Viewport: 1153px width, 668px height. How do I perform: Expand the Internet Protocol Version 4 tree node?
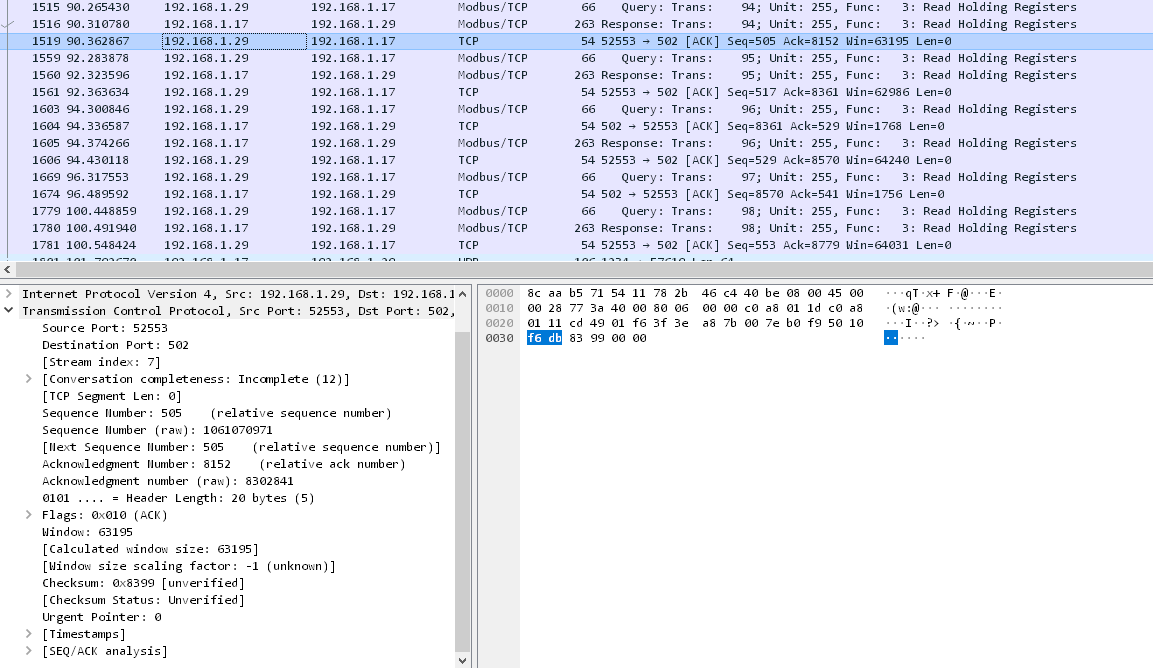pyautogui.click(x=9, y=294)
